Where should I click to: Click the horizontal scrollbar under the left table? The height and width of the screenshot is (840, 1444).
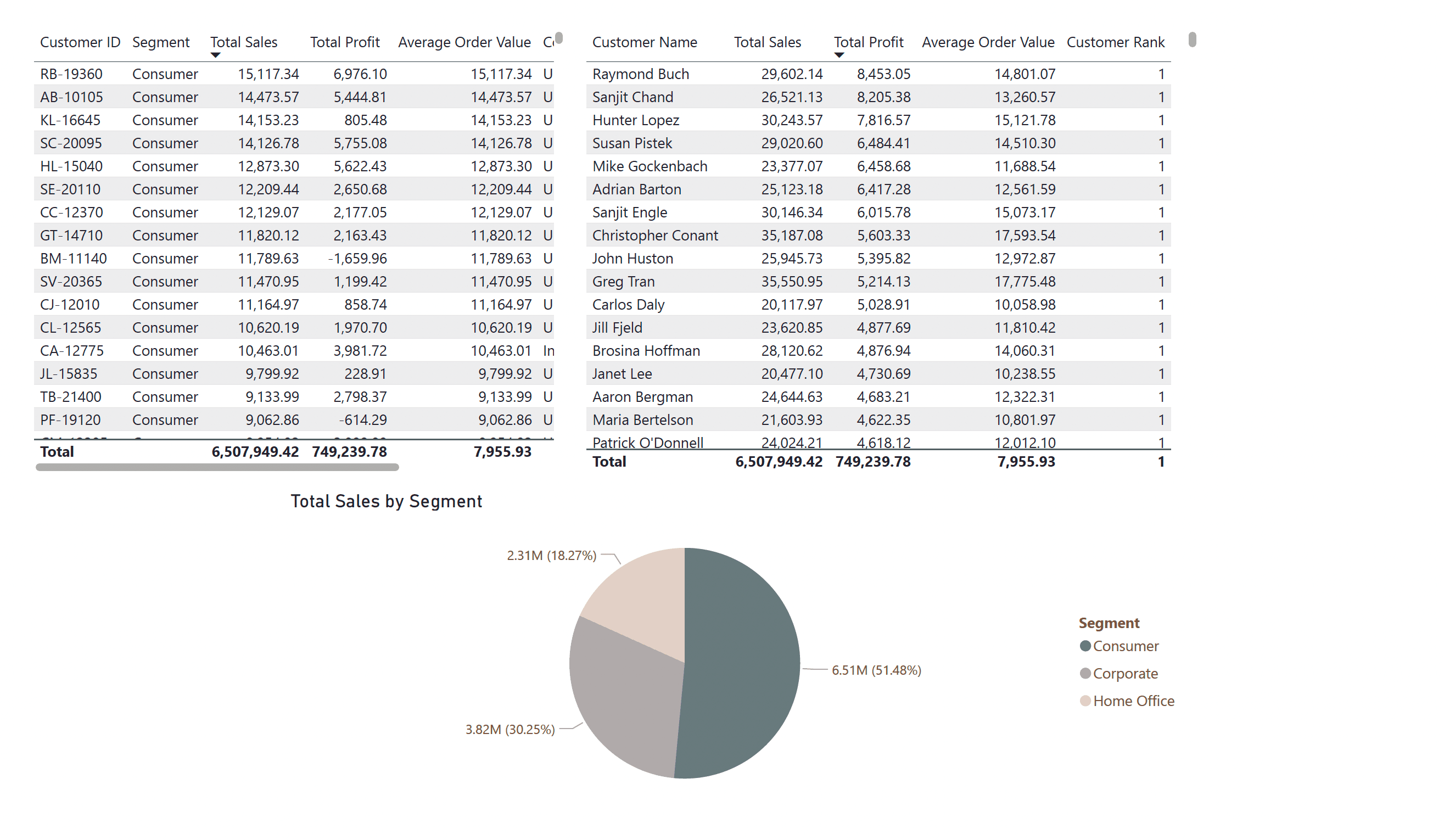[x=218, y=468]
